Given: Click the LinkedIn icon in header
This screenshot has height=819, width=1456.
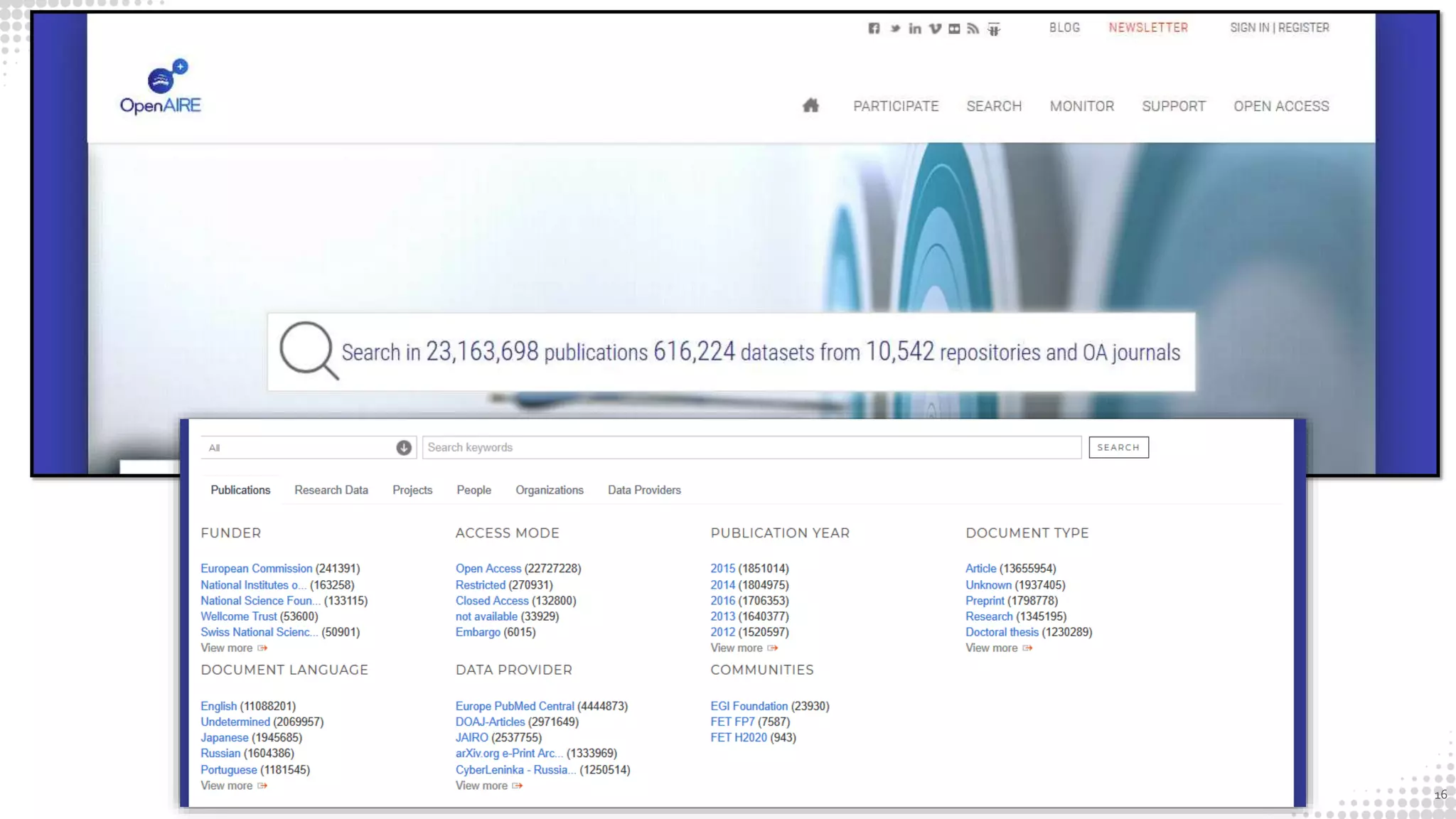Looking at the screenshot, I should pyautogui.click(x=915, y=28).
